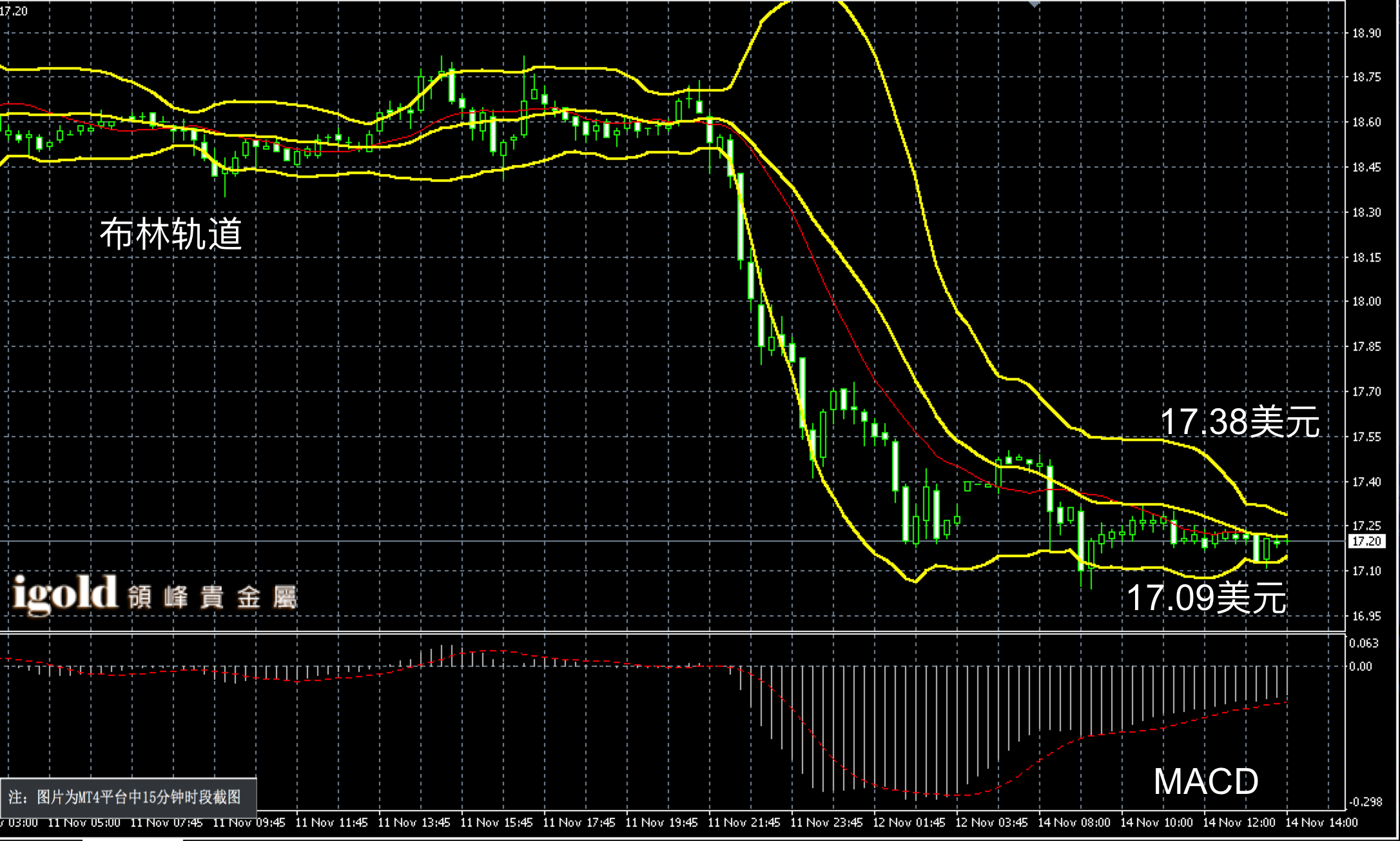Click the MACD 0.063 scale label

click(1363, 643)
